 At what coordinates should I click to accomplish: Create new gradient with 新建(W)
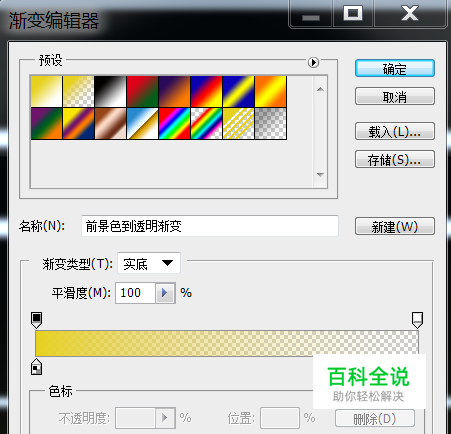[x=395, y=226]
